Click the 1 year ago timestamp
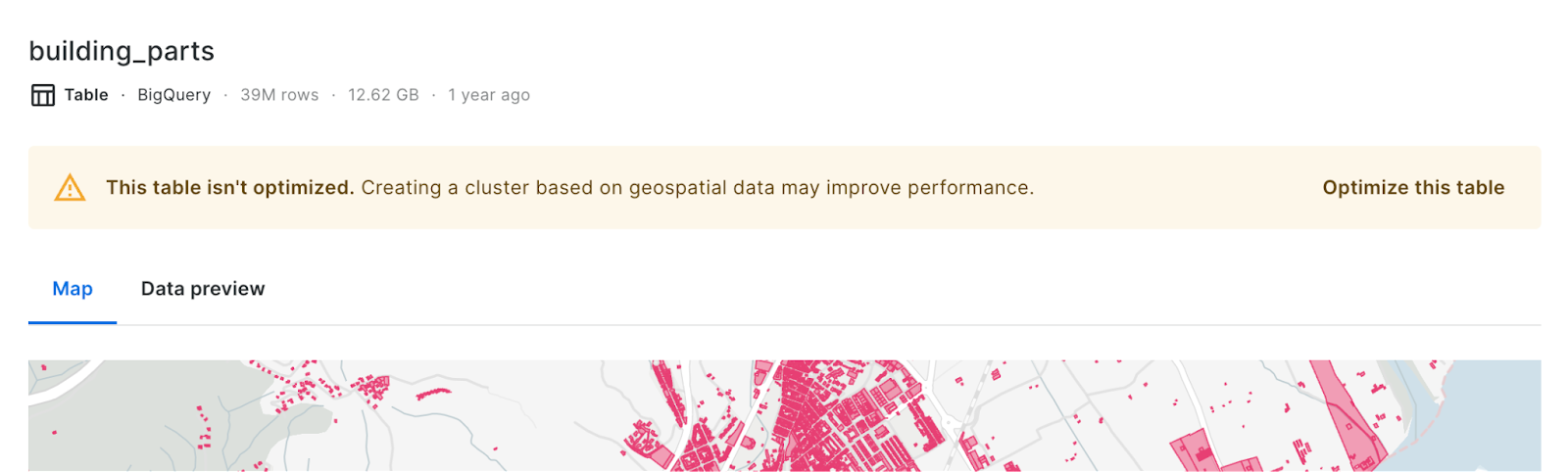 pyautogui.click(x=489, y=95)
